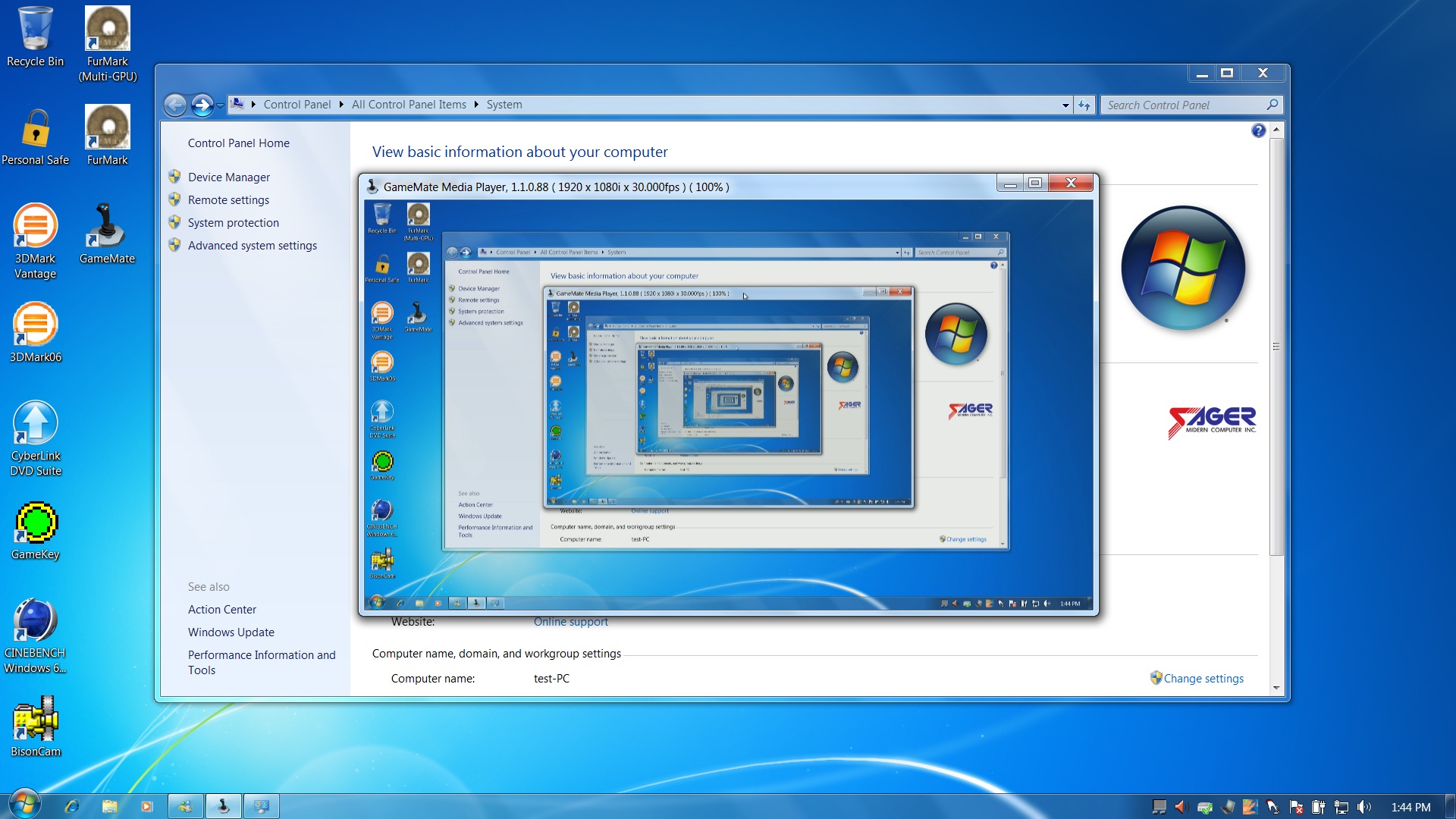This screenshot has width=1456, height=819.
Task: Open CyberLink DVD Suite shortcut
Action: (35, 438)
